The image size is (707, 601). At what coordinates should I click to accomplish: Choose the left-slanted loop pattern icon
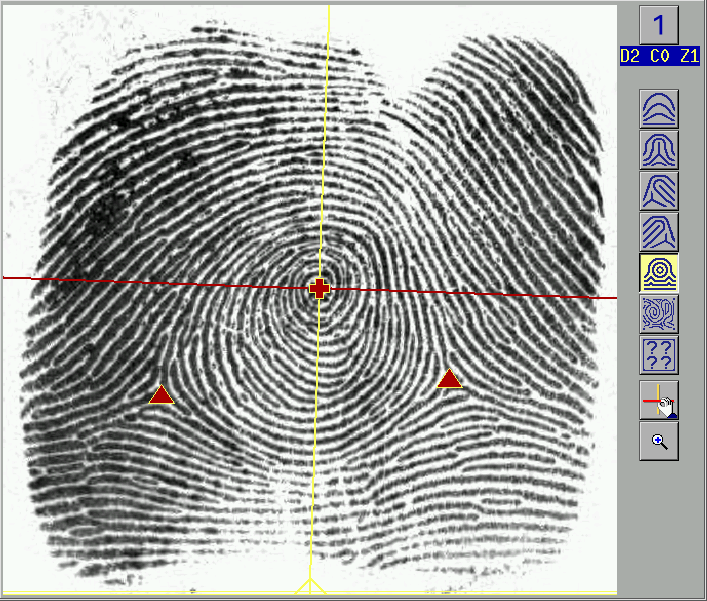(659, 191)
